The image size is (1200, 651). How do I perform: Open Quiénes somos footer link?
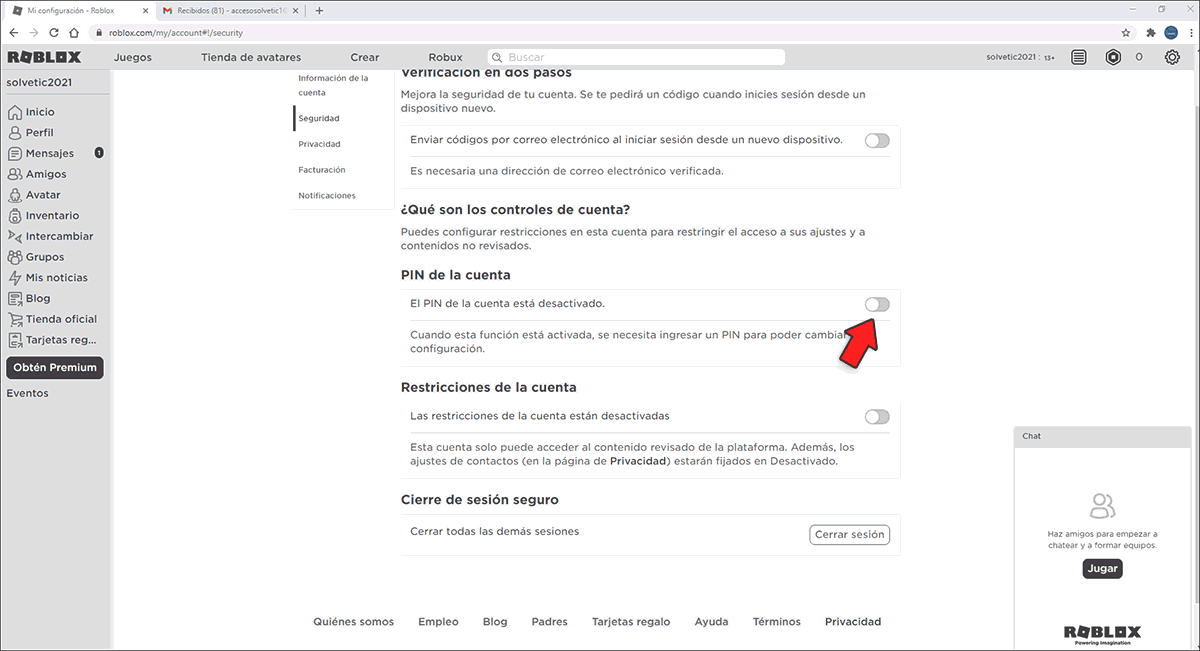tap(354, 622)
